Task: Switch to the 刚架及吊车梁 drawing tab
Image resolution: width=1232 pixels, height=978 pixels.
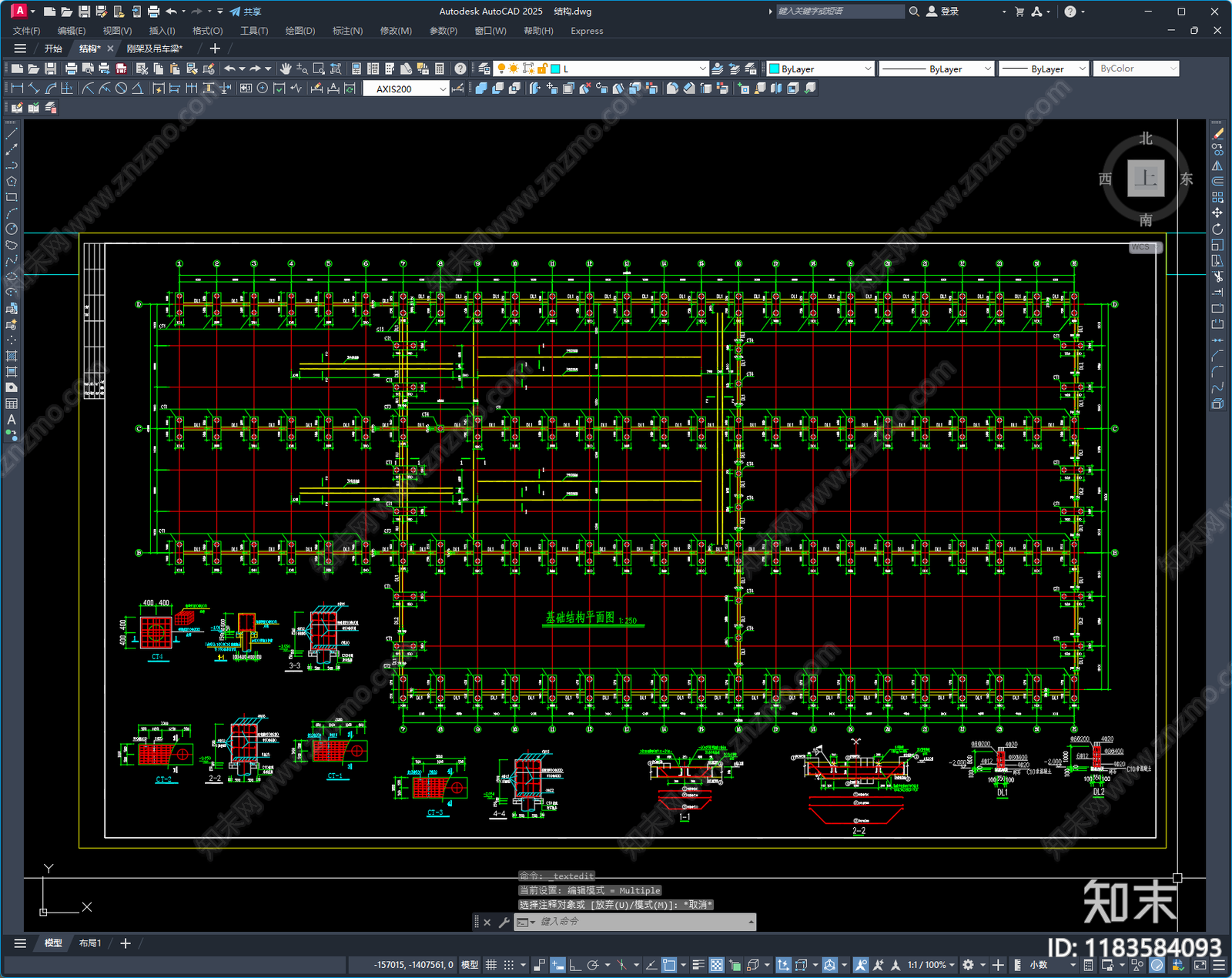Action: point(154,49)
